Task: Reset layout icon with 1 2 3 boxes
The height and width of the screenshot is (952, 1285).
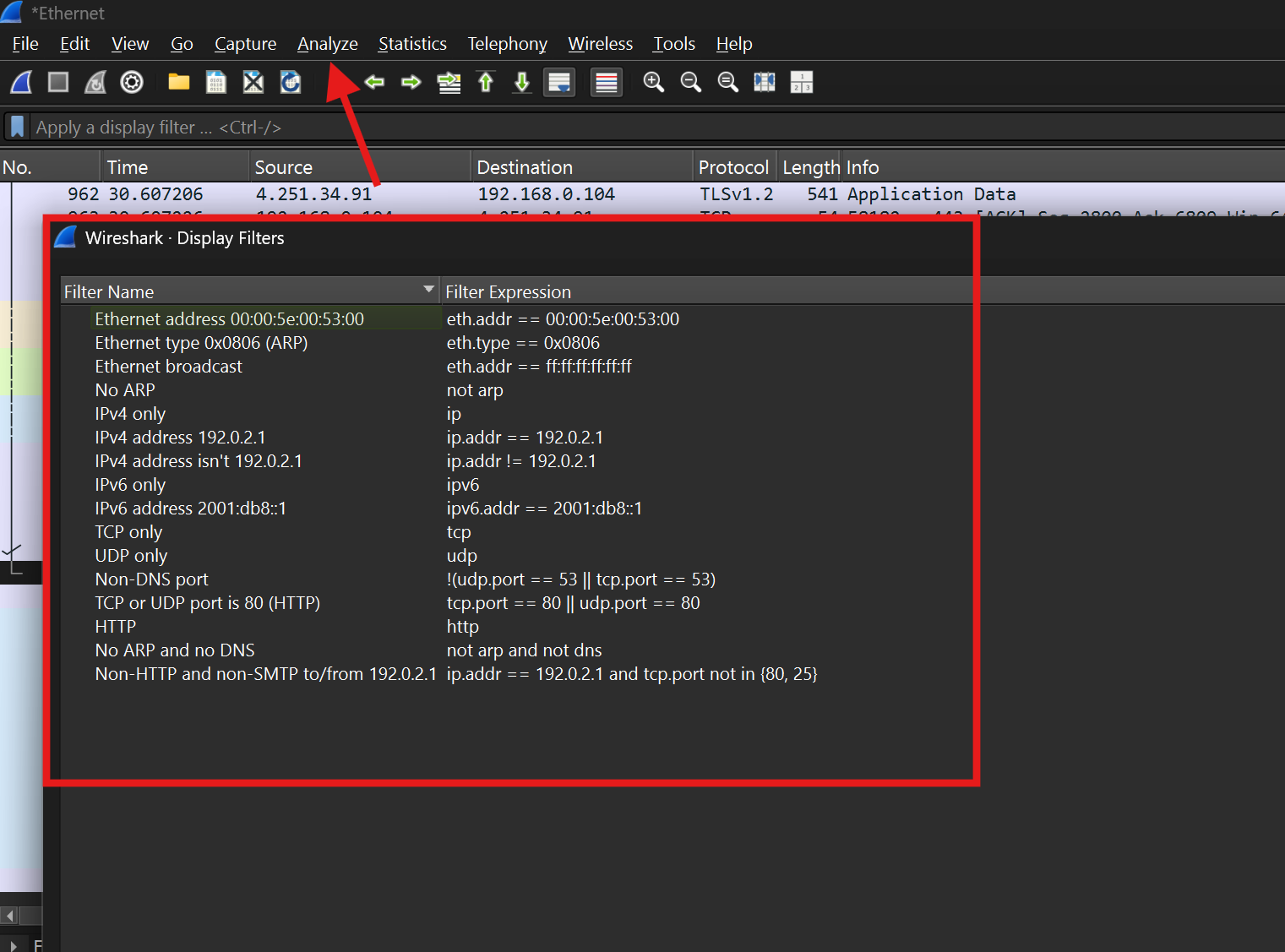Action: (802, 82)
